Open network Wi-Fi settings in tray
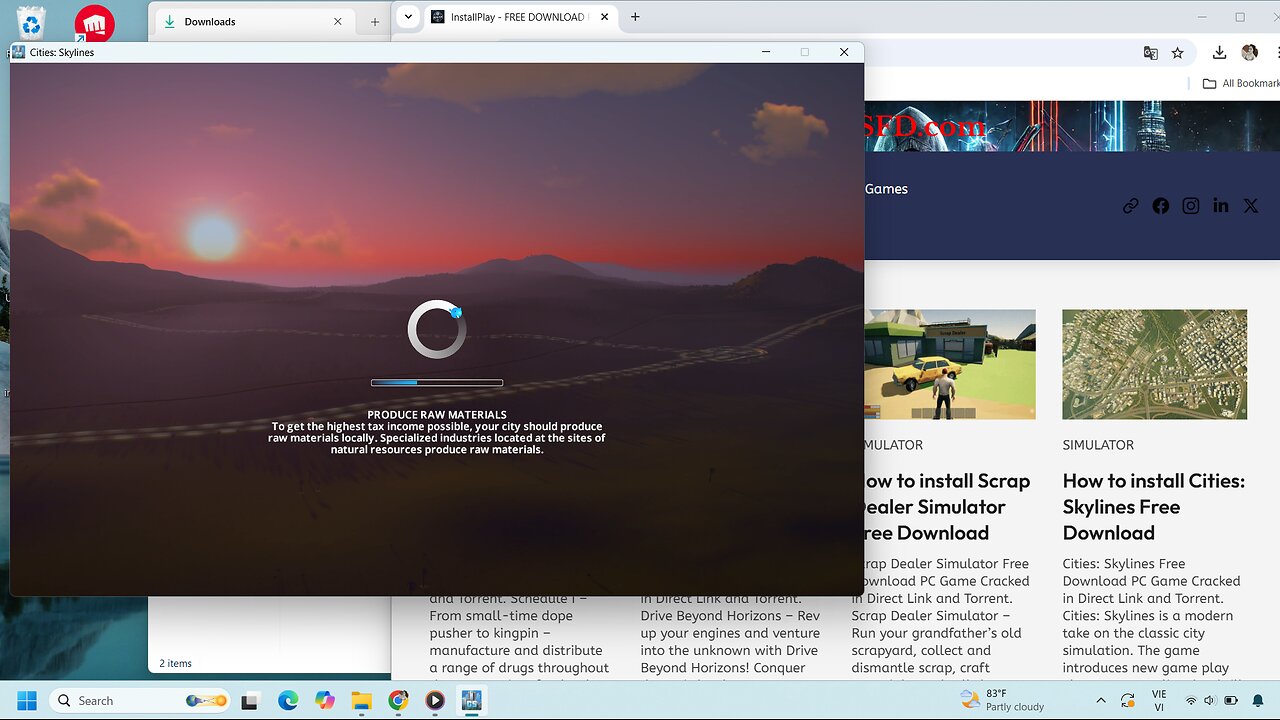Viewport: 1280px width, 720px height. 1191,700
